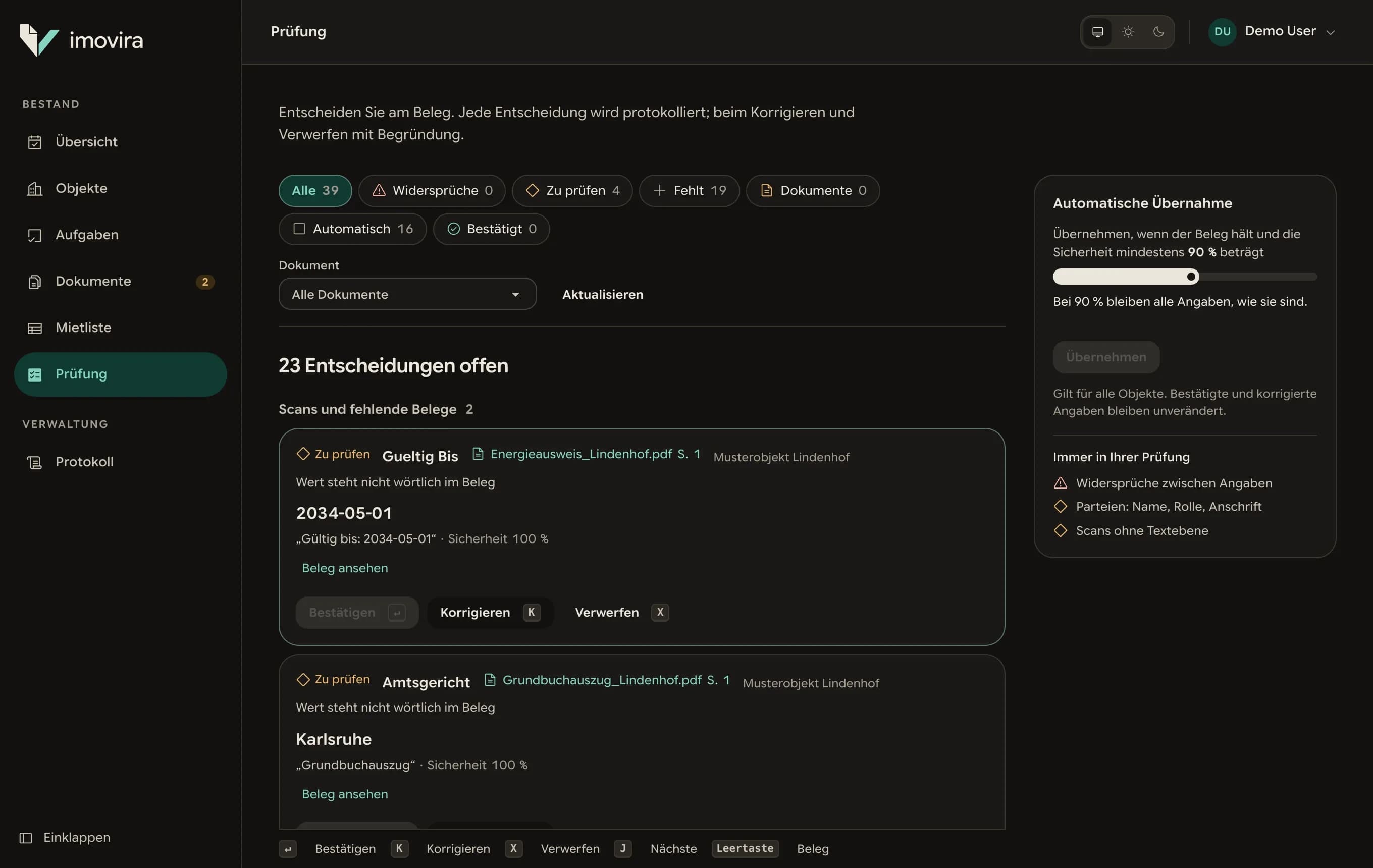The height and width of the screenshot is (868, 1373).
Task: Click the Zu prüfen diamond in Amtsgericht card
Action: point(303,680)
